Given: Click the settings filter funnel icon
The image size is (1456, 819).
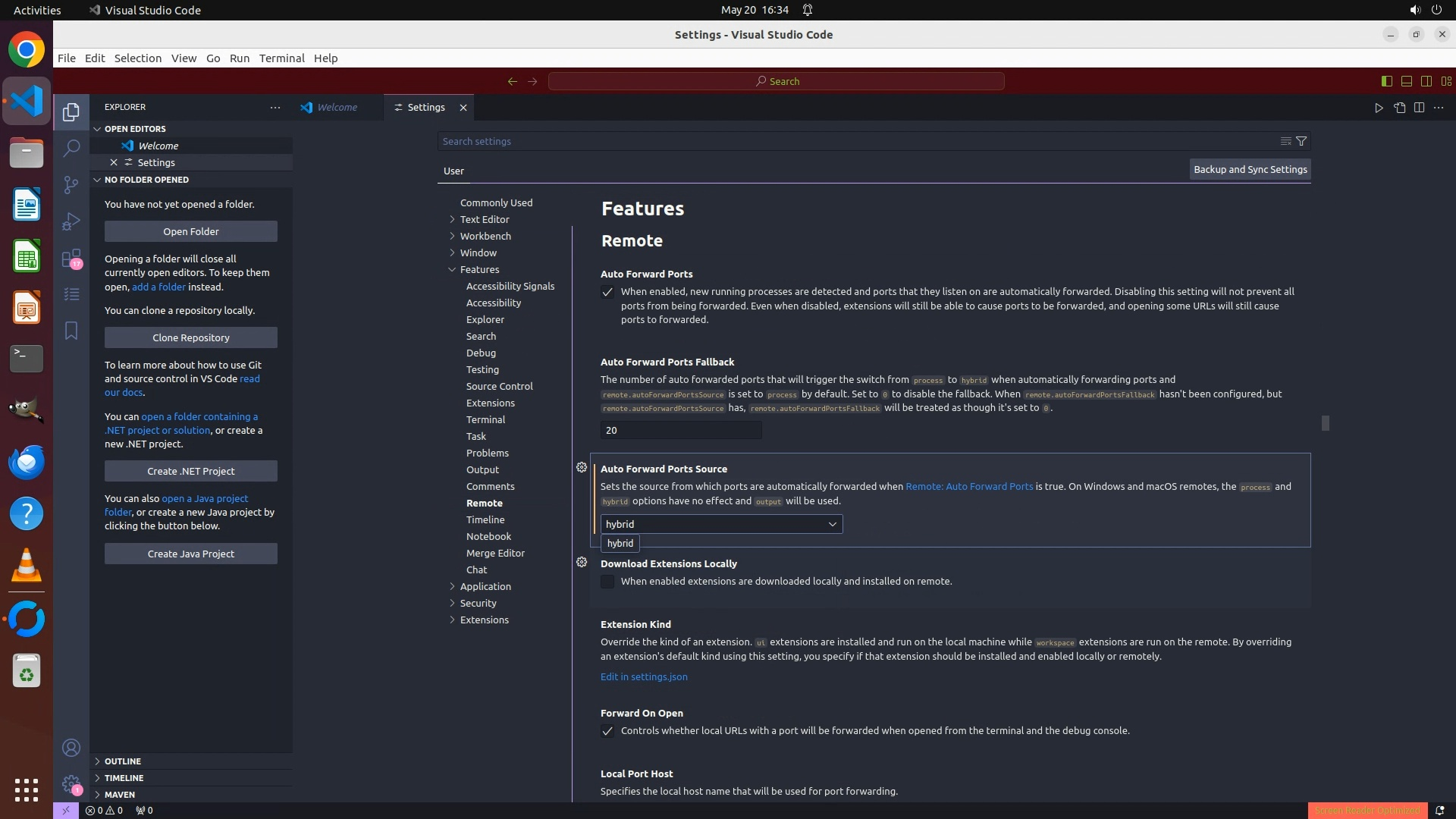Looking at the screenshot, I should [1301, 141].
